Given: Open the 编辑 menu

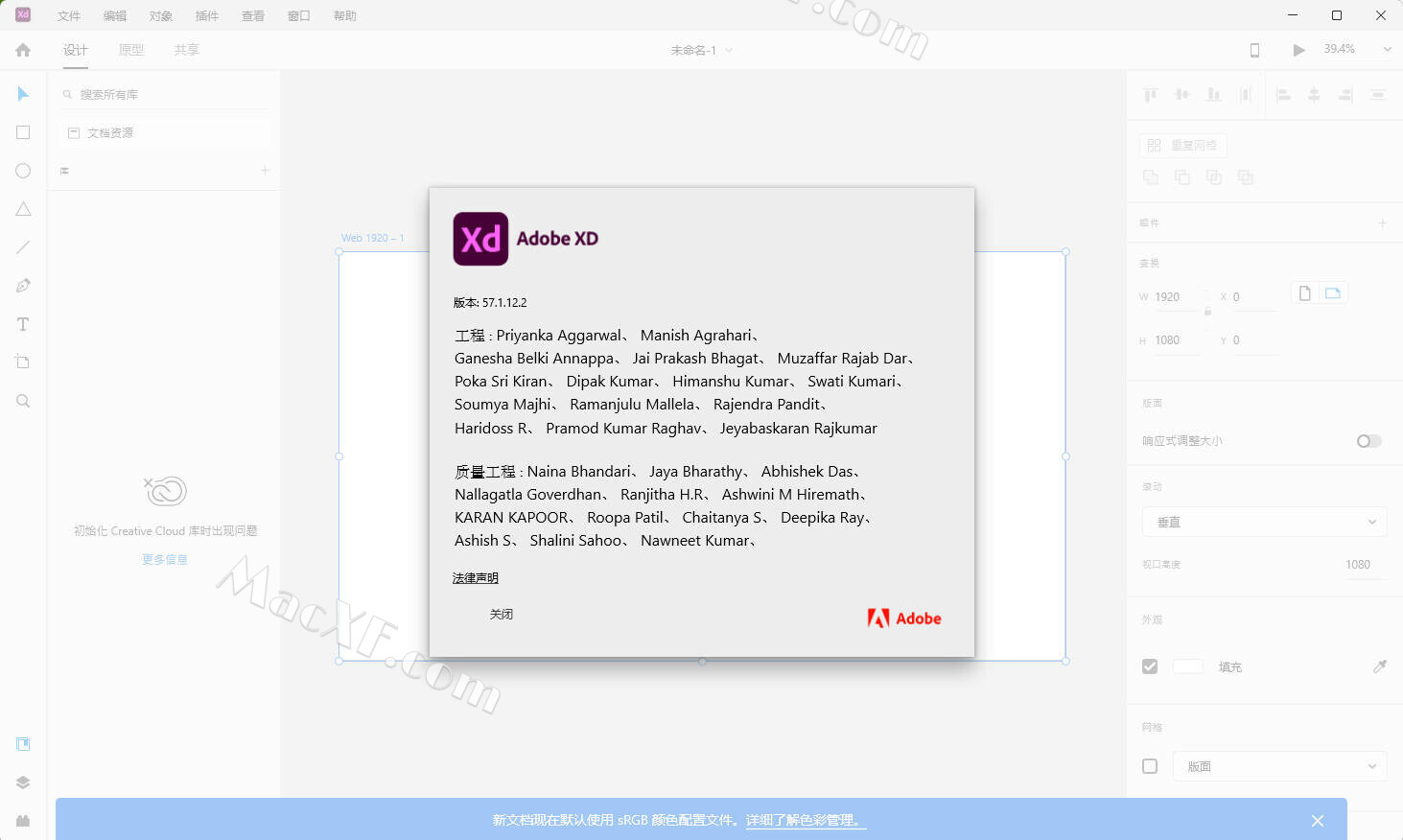Looking at the screenshot, I should point(115,16).
